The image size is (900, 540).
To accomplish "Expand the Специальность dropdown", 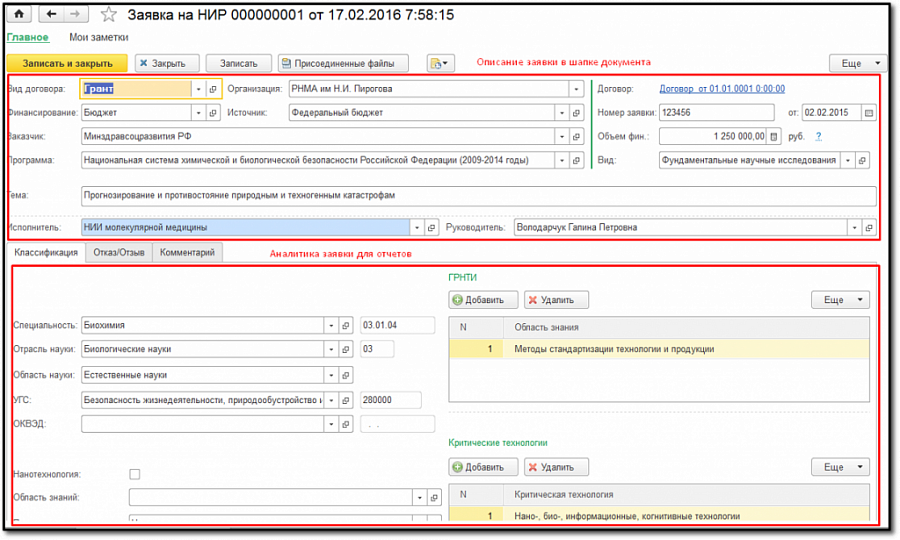I will 331,325.
